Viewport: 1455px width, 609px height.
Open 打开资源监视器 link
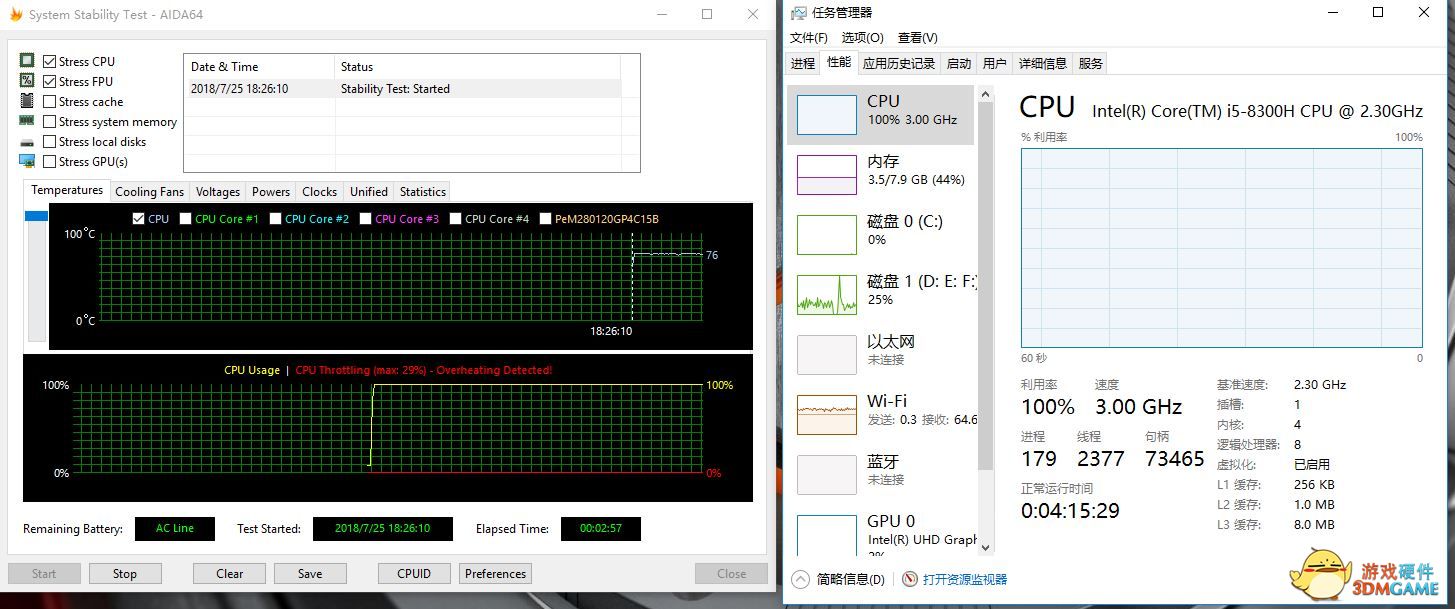964,579
